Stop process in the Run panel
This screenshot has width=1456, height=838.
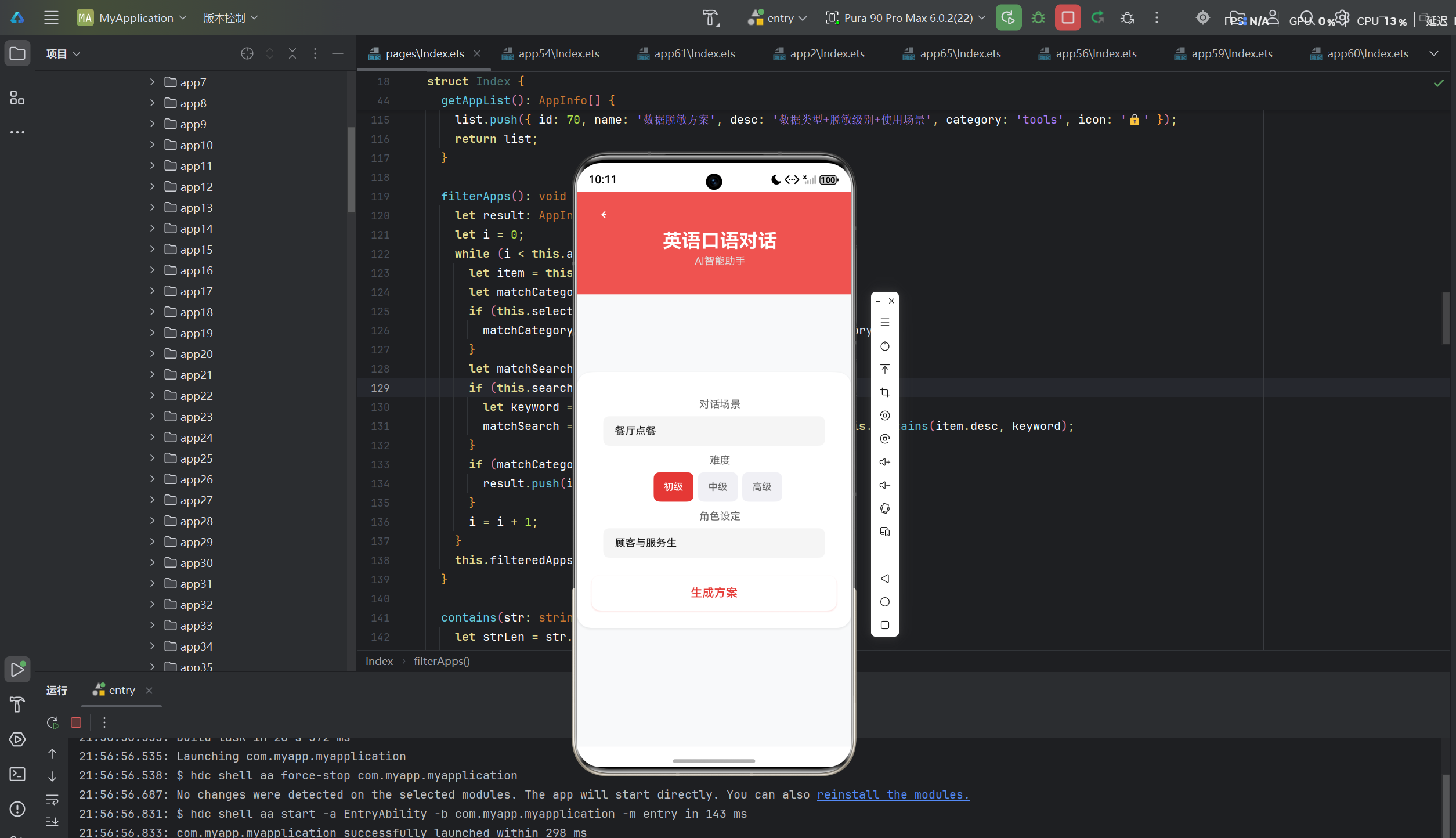[76, 723]
